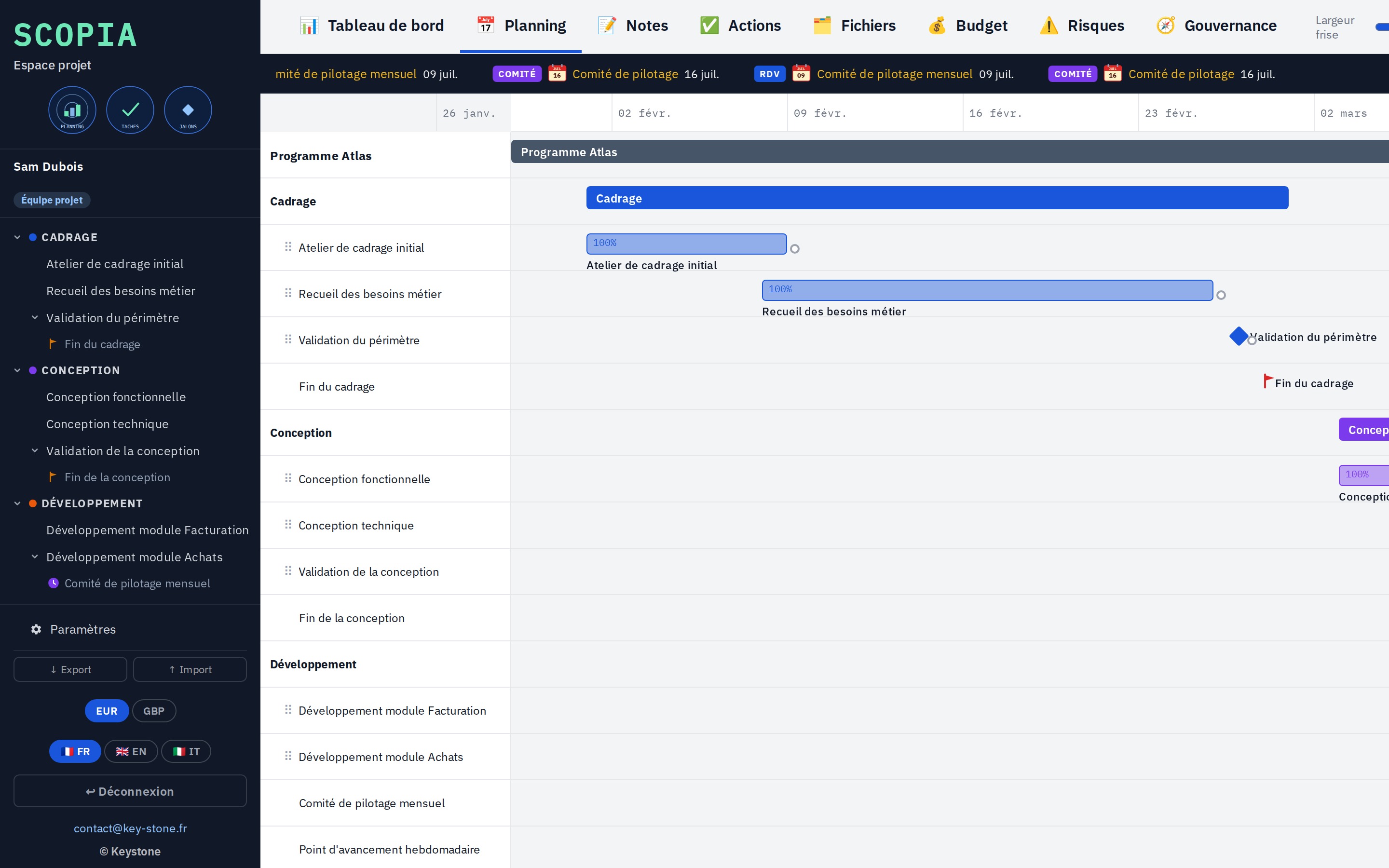Click the first purple COMITÉ badge in ticker
Image resolution: width=1389 pixels, height=868 pixels.
[x=517, y=73]
